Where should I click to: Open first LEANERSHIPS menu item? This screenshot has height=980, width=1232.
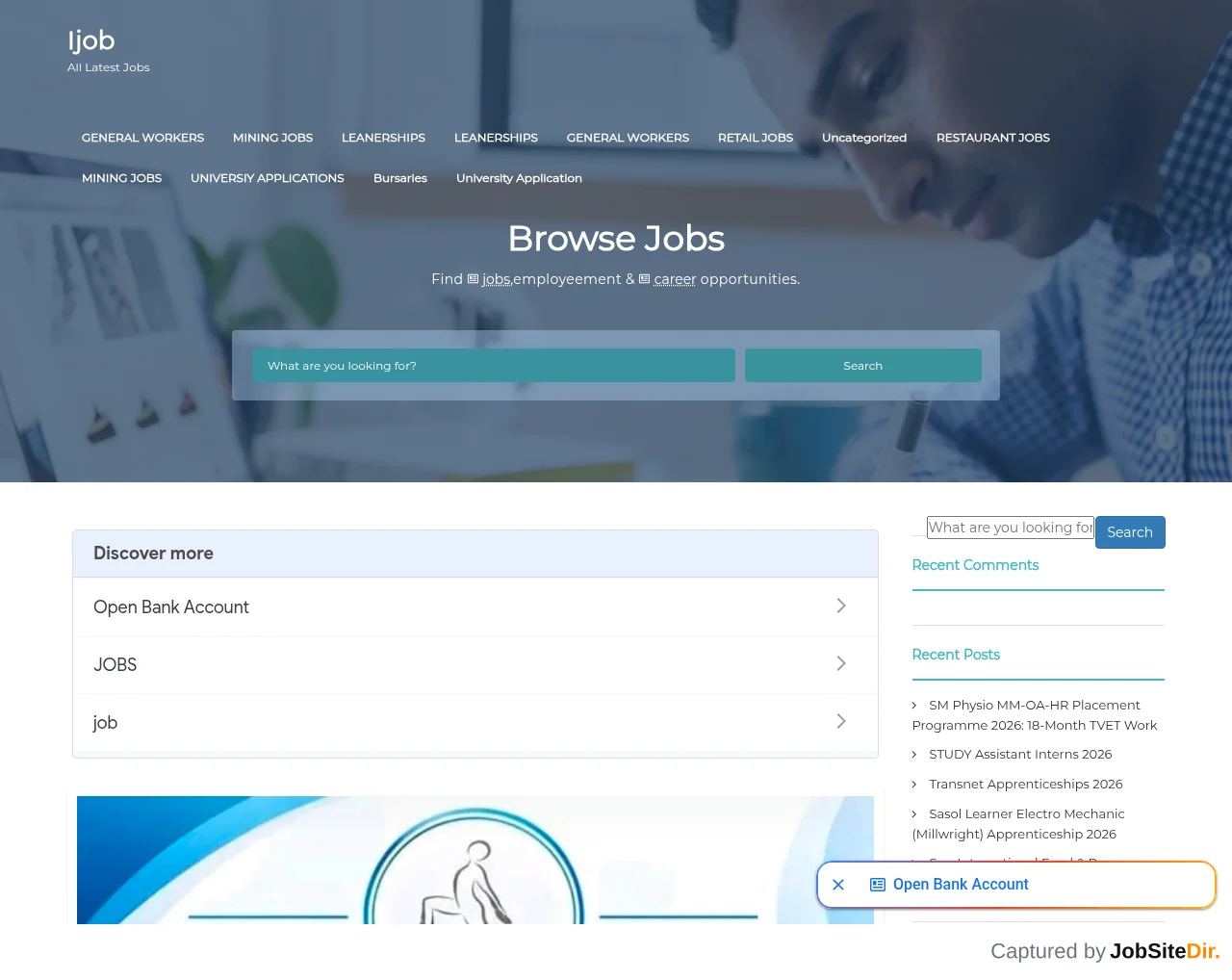tap(383, 138)
